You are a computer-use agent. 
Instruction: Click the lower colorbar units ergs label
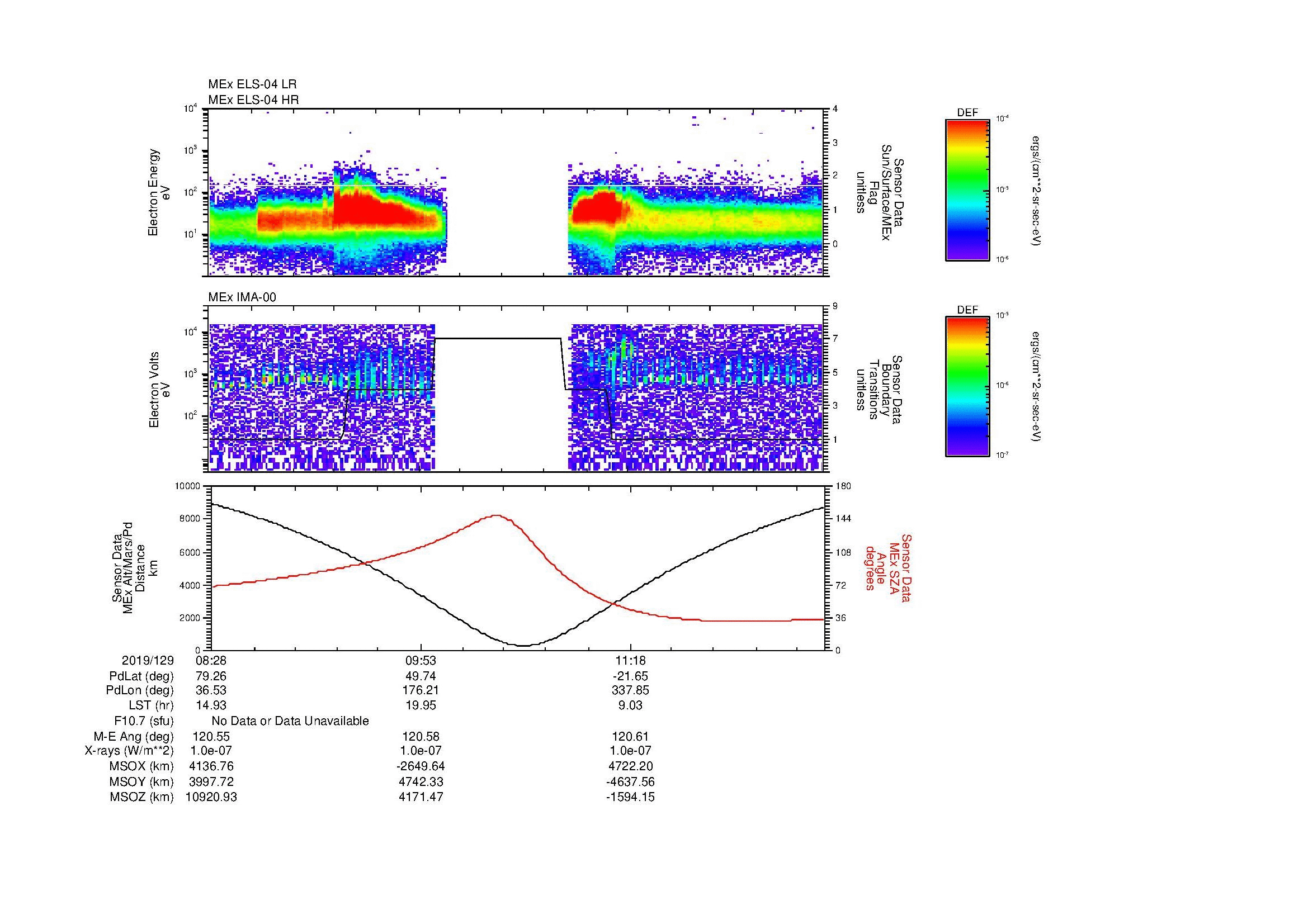pyautogui.click(x=1036, y=387)
